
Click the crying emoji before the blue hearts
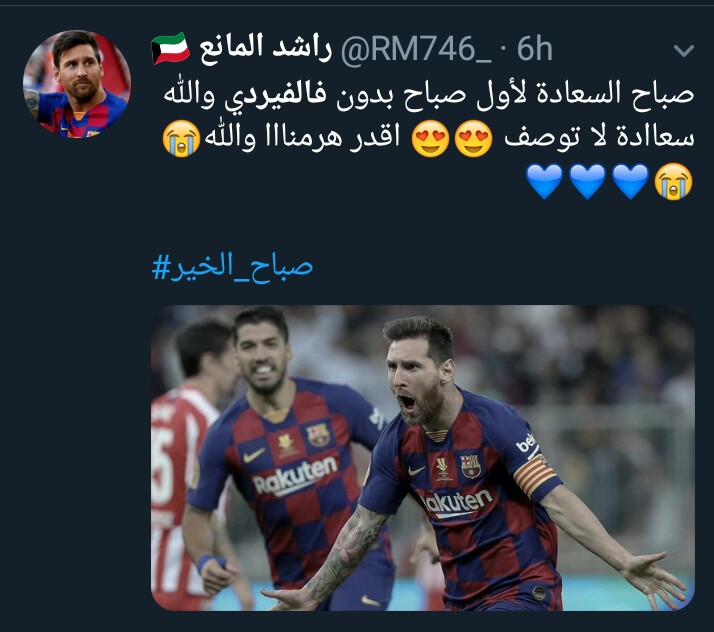[x=673, y=182]
